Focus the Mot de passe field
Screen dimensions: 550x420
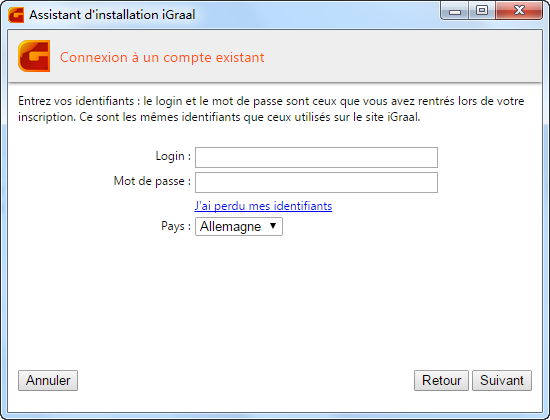(316, 182)
